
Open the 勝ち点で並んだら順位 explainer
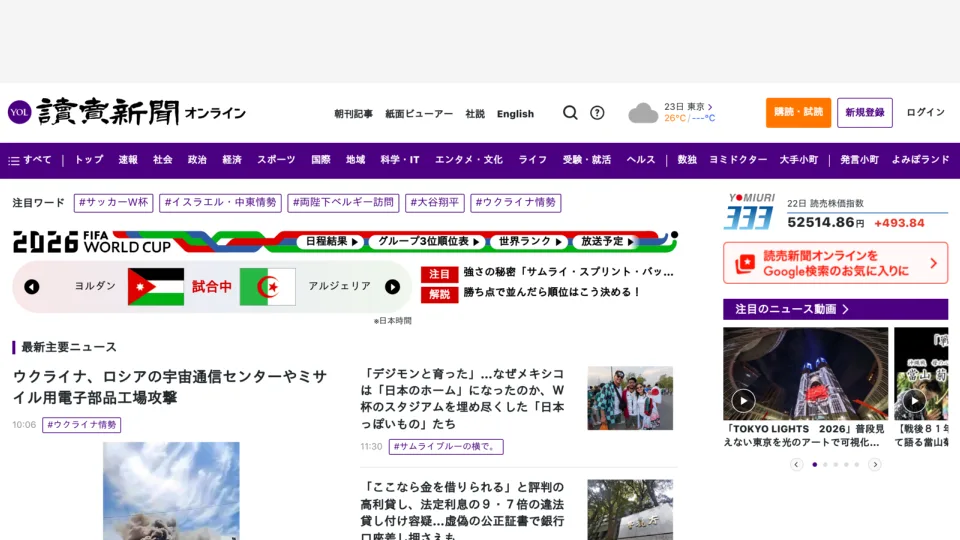pyautogui.click(x=552, y=293)
